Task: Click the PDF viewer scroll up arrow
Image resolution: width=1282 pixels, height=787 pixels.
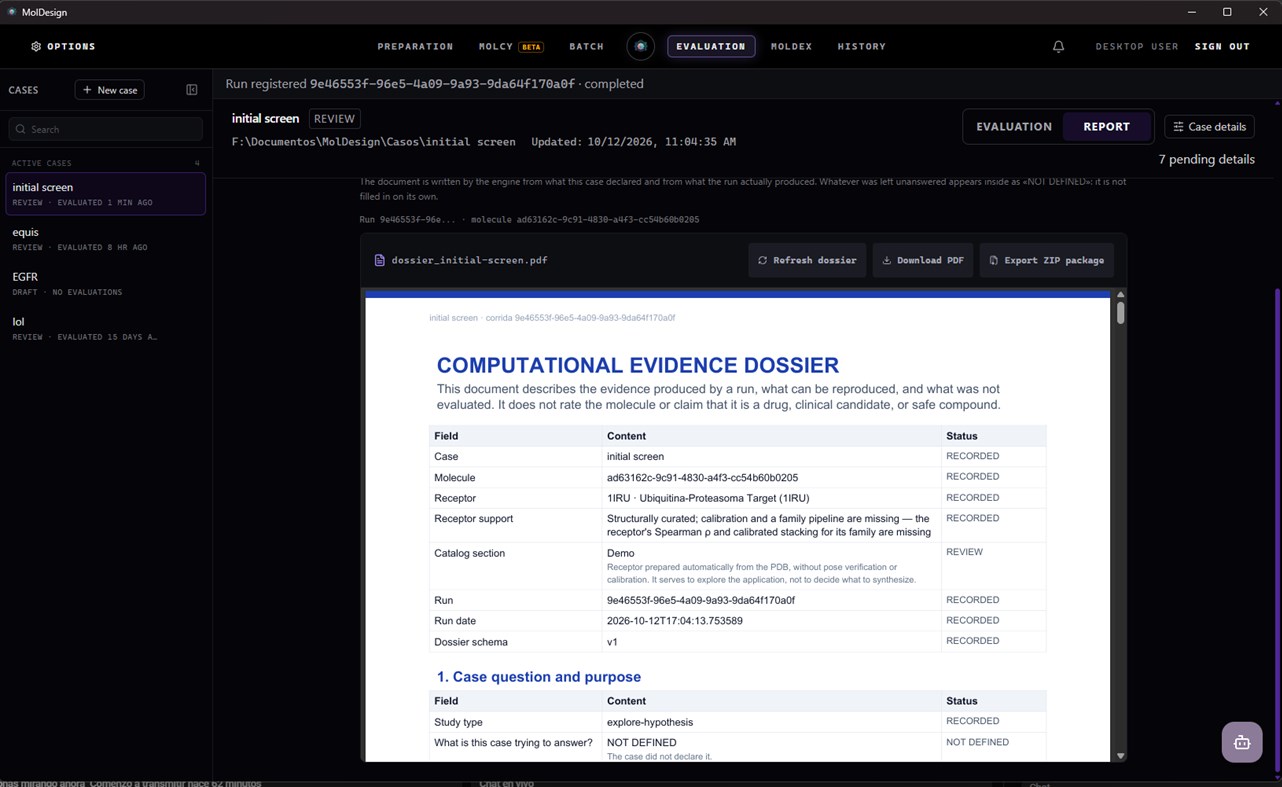Action: click(1120, 295)
